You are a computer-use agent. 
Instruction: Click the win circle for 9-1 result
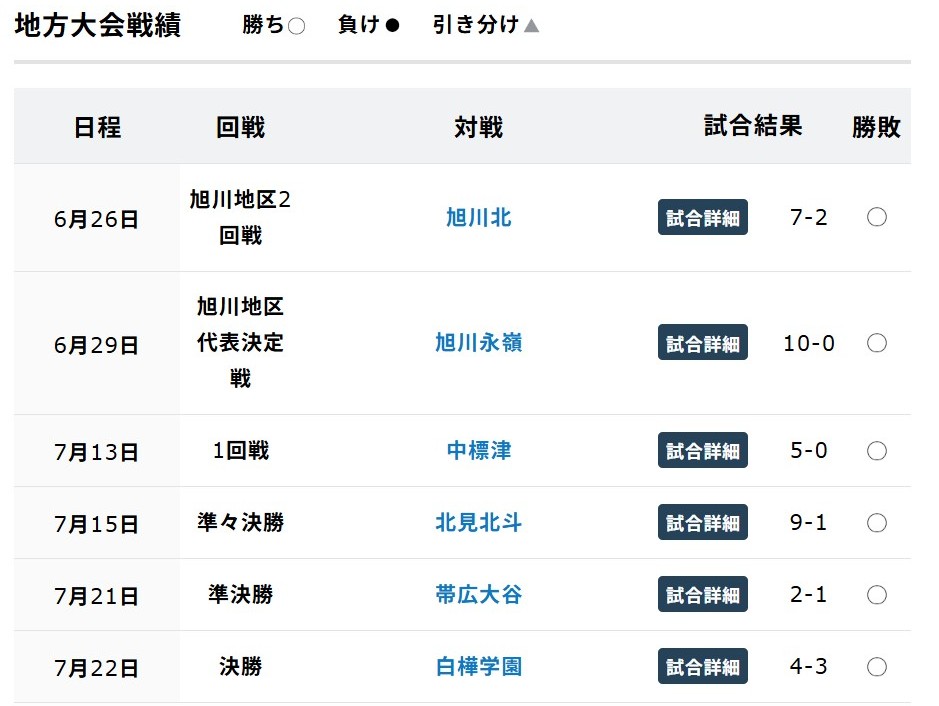click(877, 523)
